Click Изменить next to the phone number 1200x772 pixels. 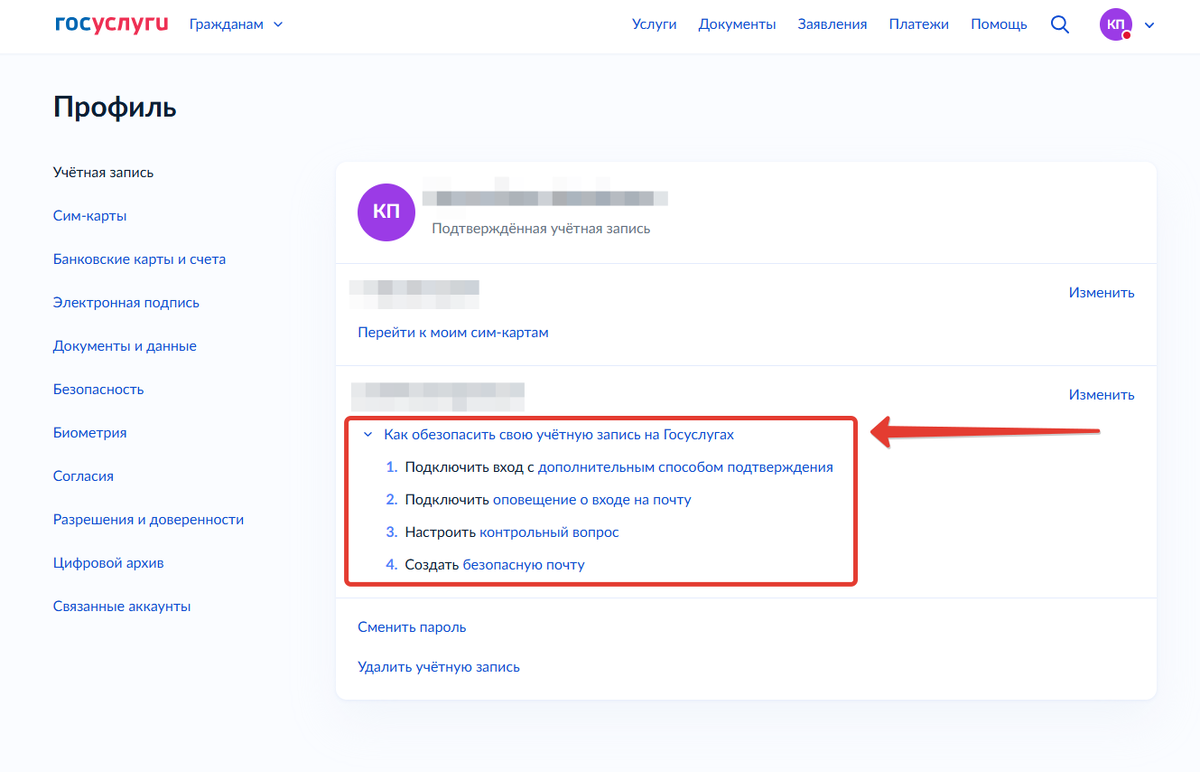click(x=1101, y=293)
